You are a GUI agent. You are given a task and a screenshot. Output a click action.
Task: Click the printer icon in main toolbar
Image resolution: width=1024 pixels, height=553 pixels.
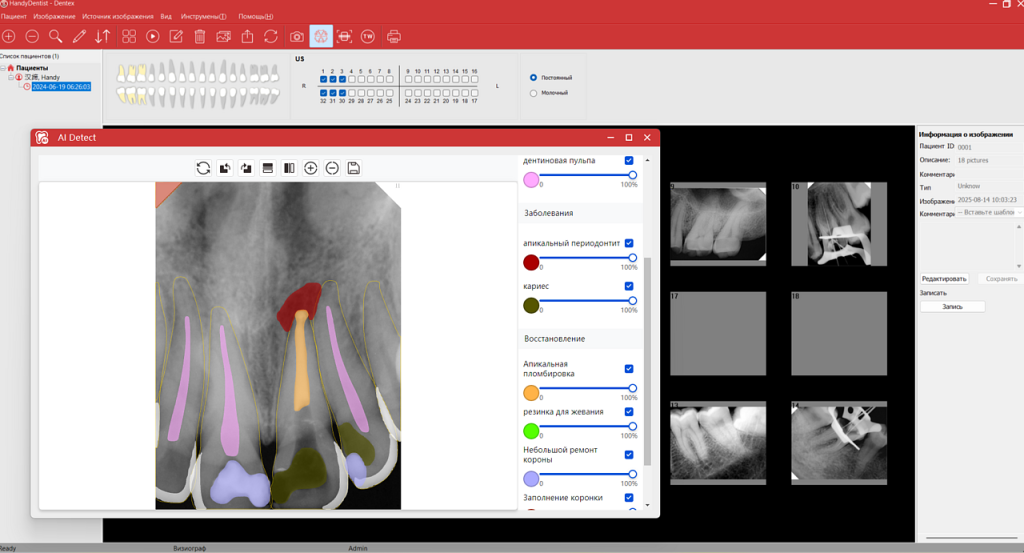(x=394, y=37)
